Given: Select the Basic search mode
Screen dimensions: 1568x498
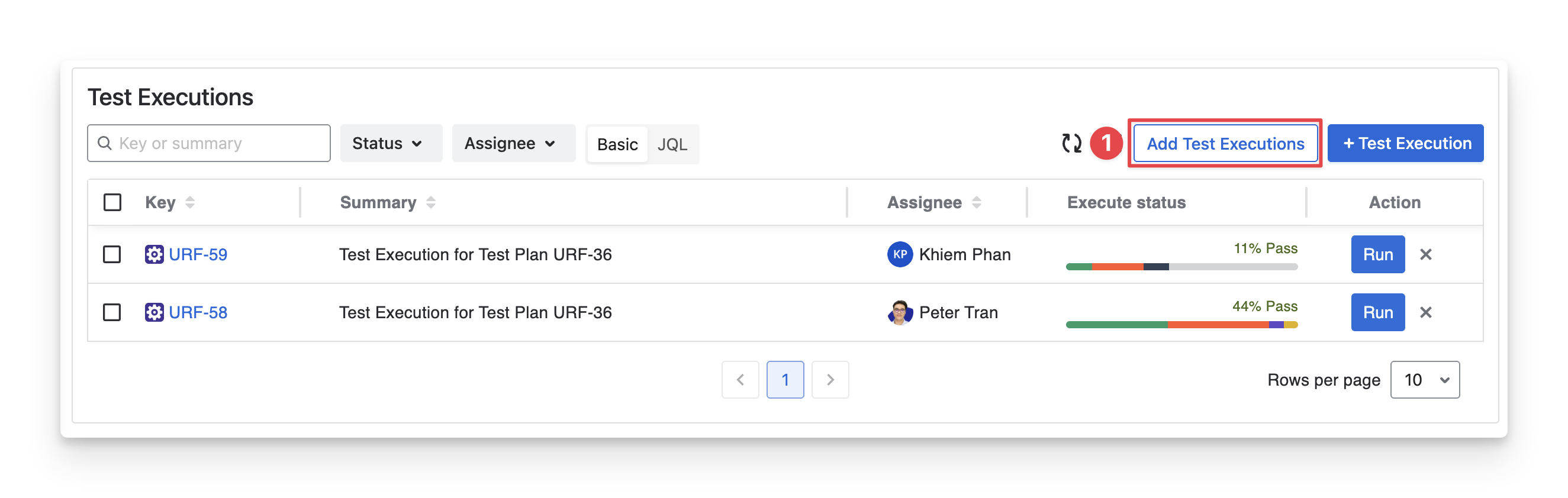Looking at the screenshot, I should pos(617,145).
